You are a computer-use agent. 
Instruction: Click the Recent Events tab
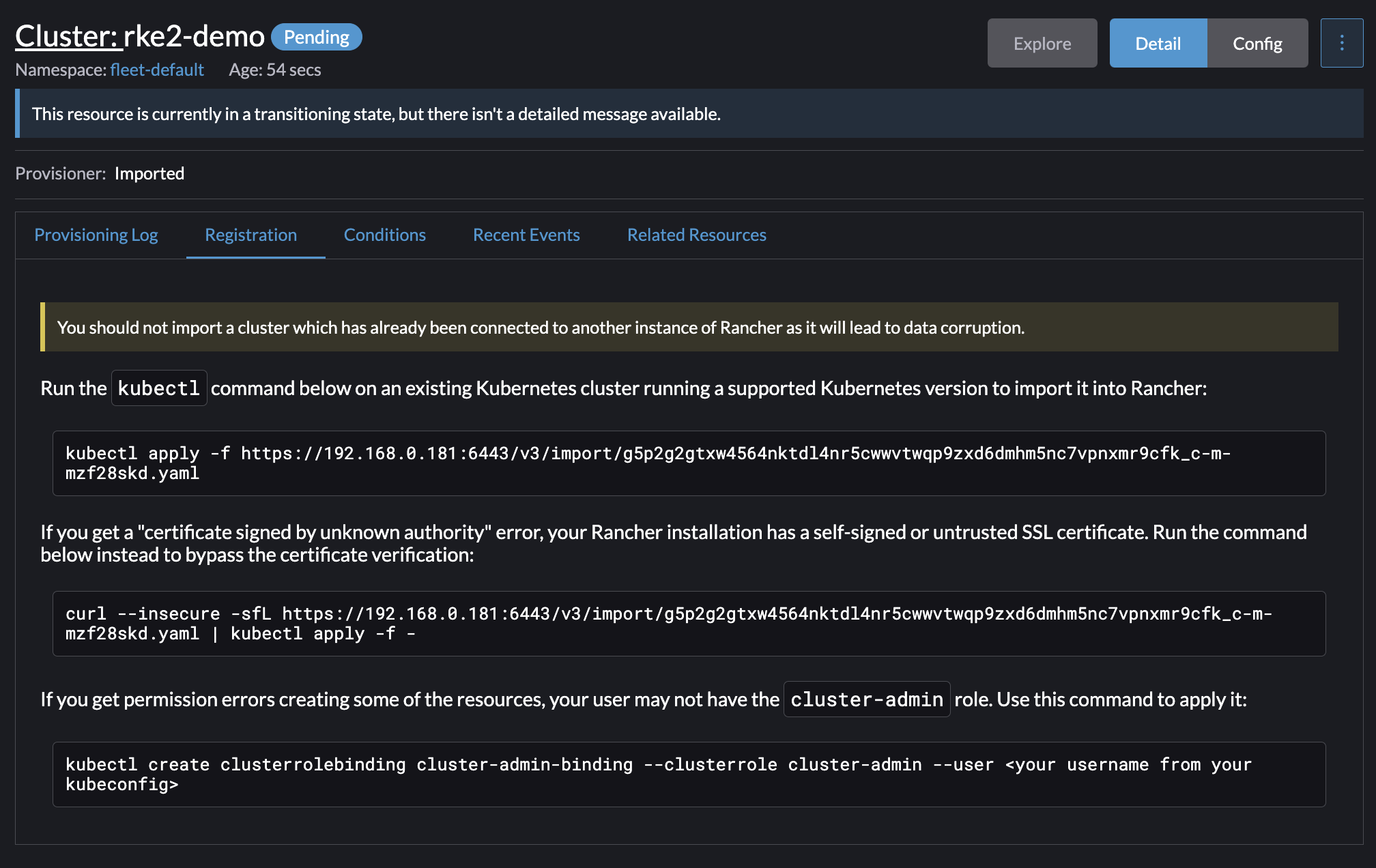(x=526, y=234)
